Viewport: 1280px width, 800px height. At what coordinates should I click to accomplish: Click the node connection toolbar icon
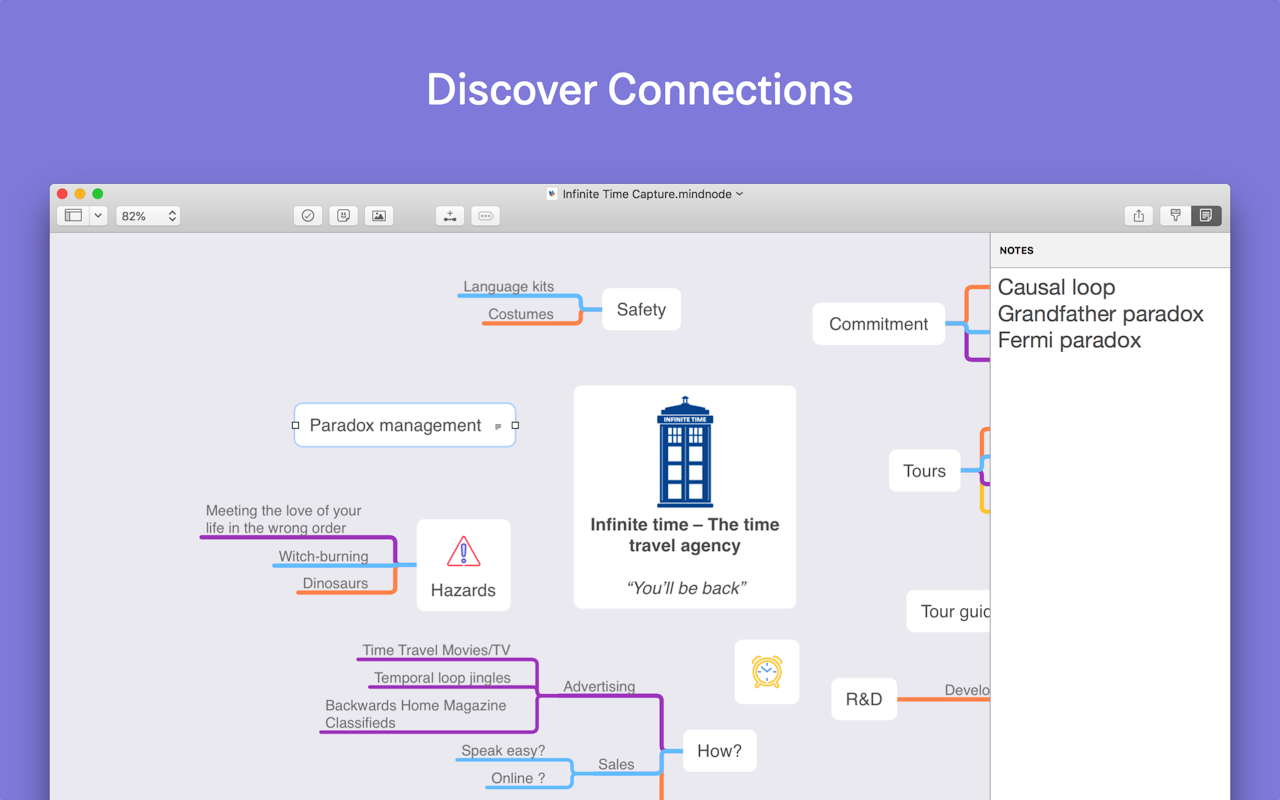[449, 215]
